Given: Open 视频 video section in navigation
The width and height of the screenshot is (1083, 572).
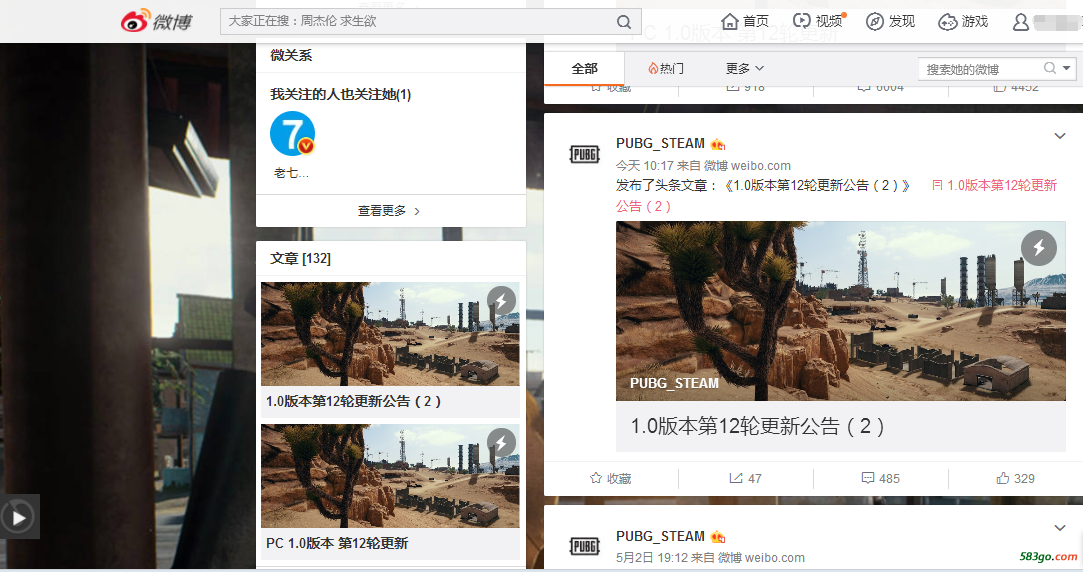Looking at the screenshot, I should pyautogui.click(x=818, y=21).
